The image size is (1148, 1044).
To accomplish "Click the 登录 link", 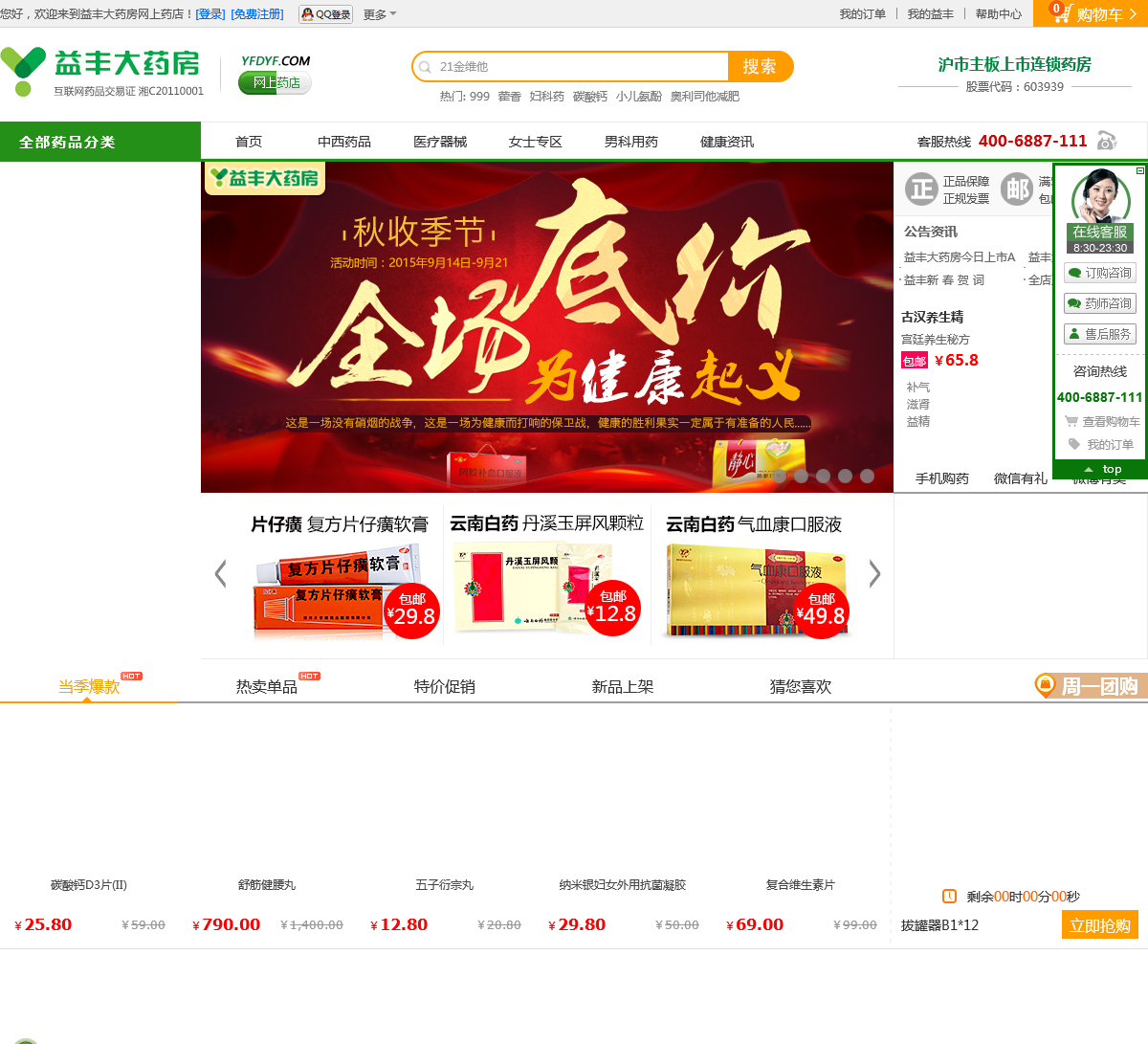I will (x=210, y=14).
